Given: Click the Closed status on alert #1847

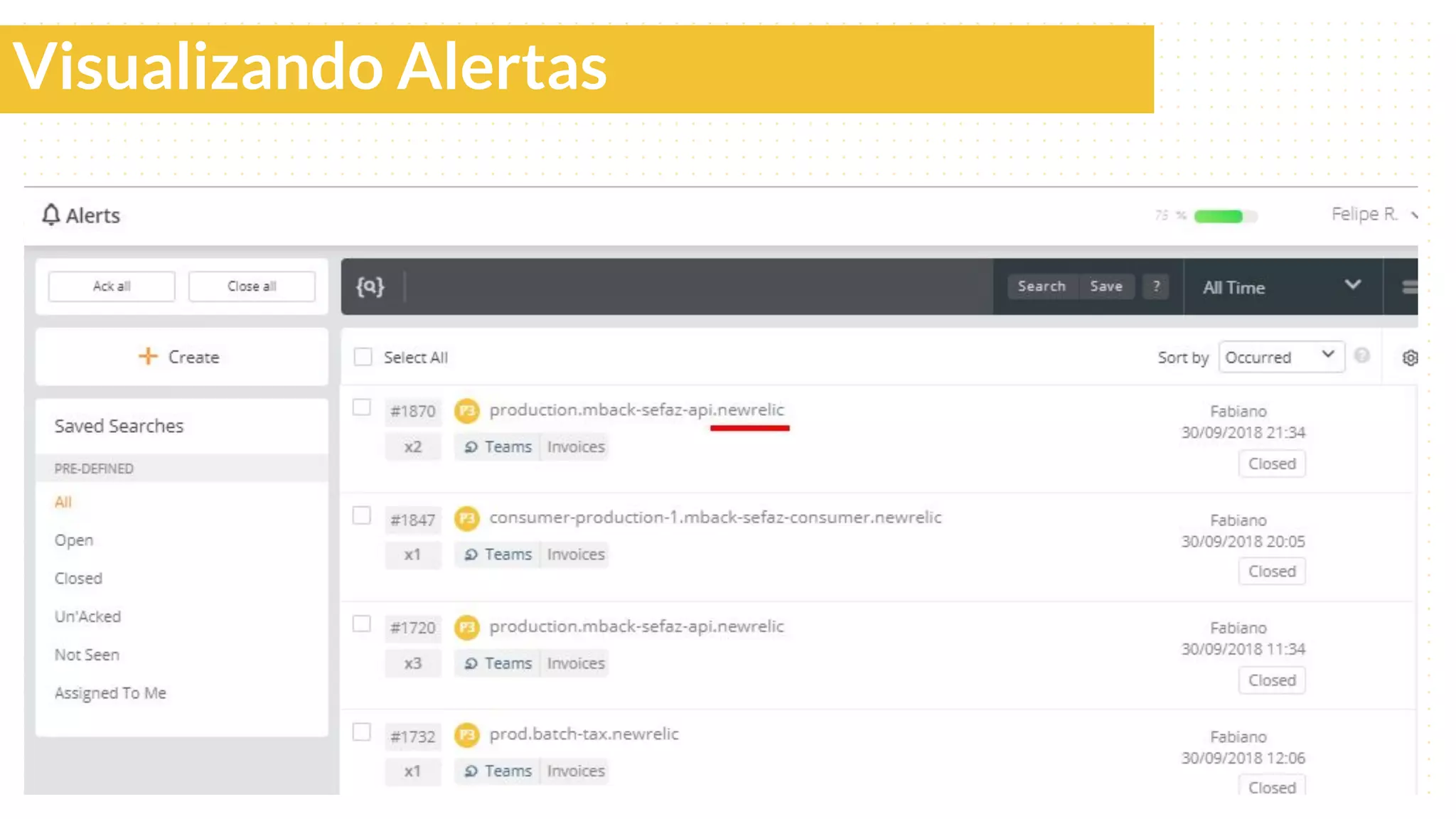Looking at the screenshot, I should (1272, 572).
